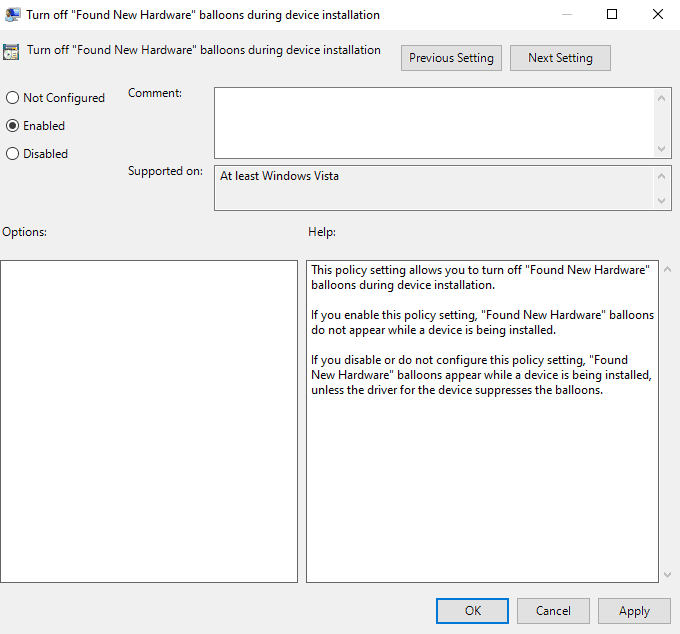
Task: Click the Comment box scroll up arrow
Action: tap(661, 98)
